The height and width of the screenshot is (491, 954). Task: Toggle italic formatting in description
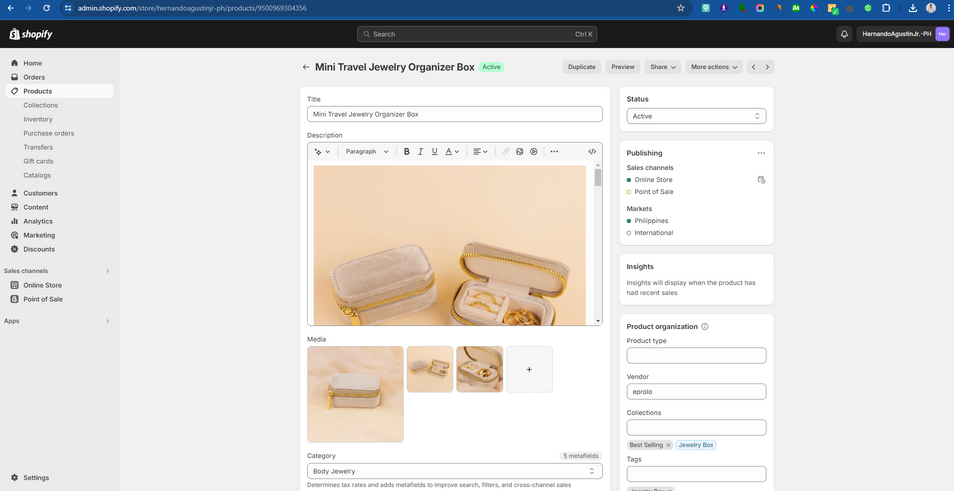point(420,151)
